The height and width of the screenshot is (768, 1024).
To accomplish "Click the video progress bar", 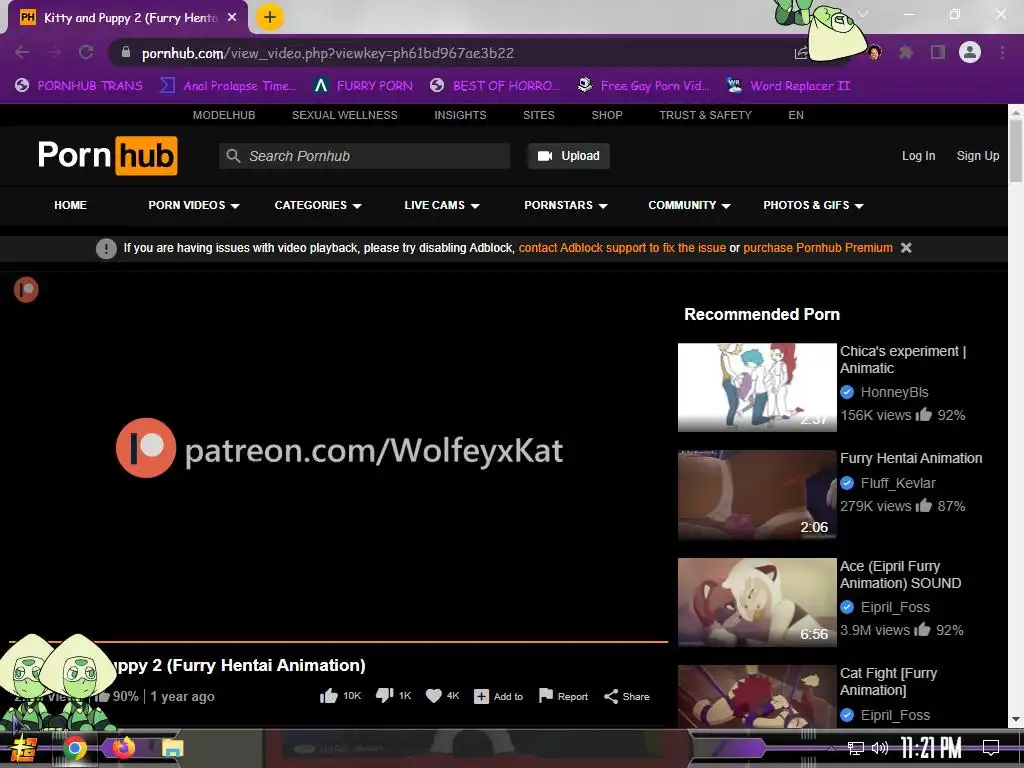I will coord(338,642).
